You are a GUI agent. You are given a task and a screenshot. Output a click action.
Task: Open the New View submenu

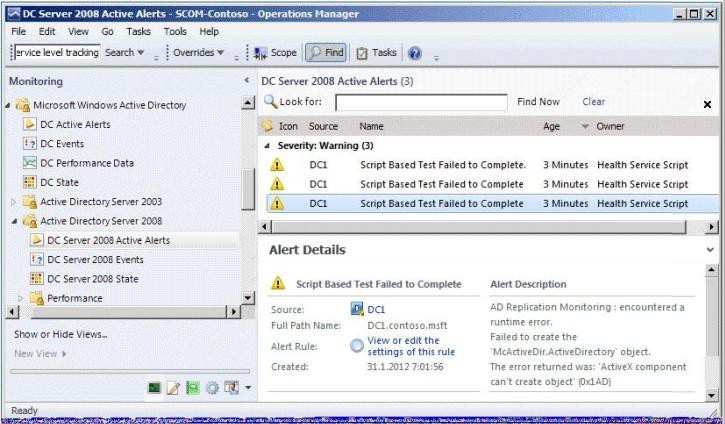coord(40,354)
